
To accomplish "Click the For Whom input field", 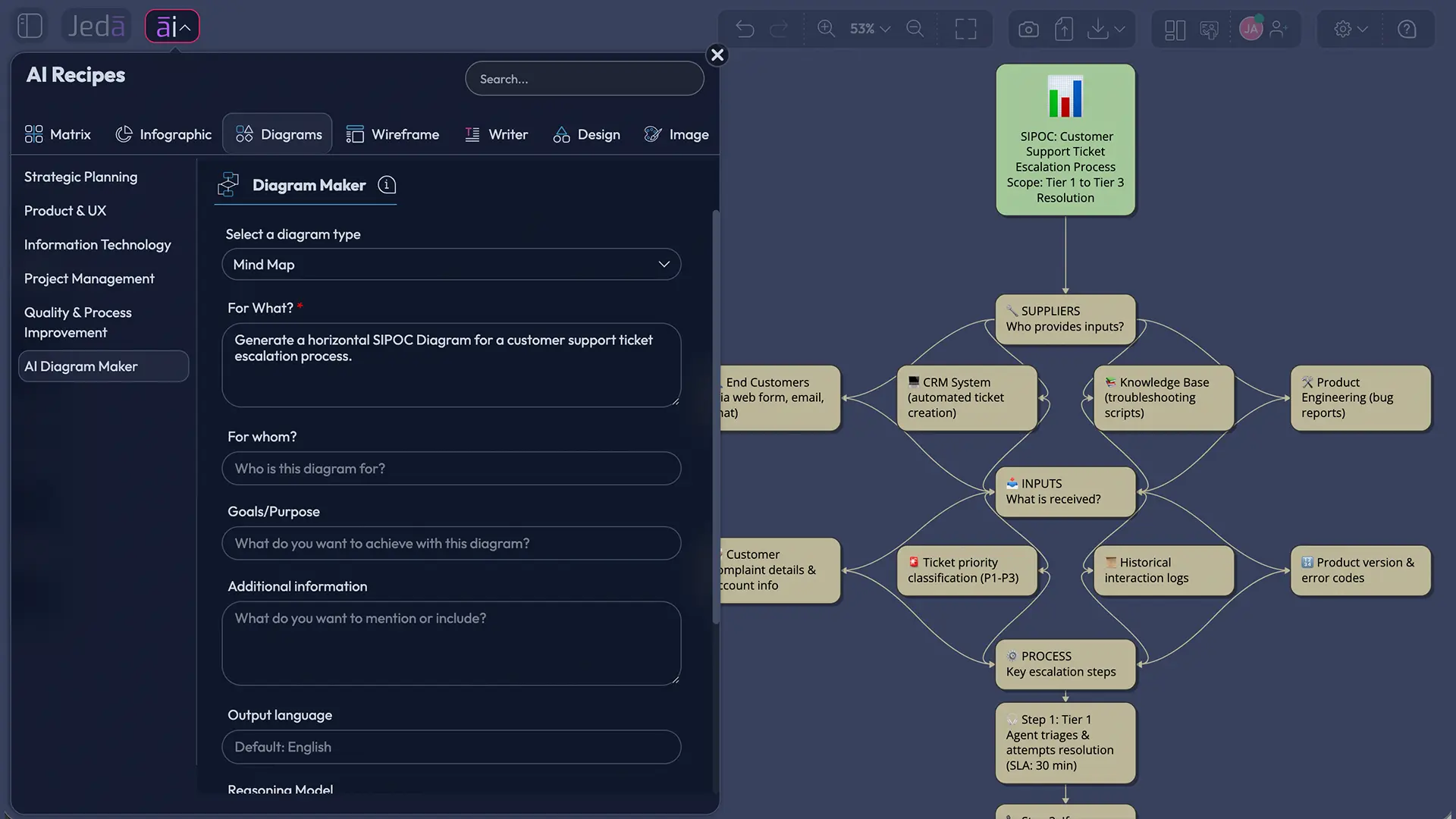I will (451, 469).
